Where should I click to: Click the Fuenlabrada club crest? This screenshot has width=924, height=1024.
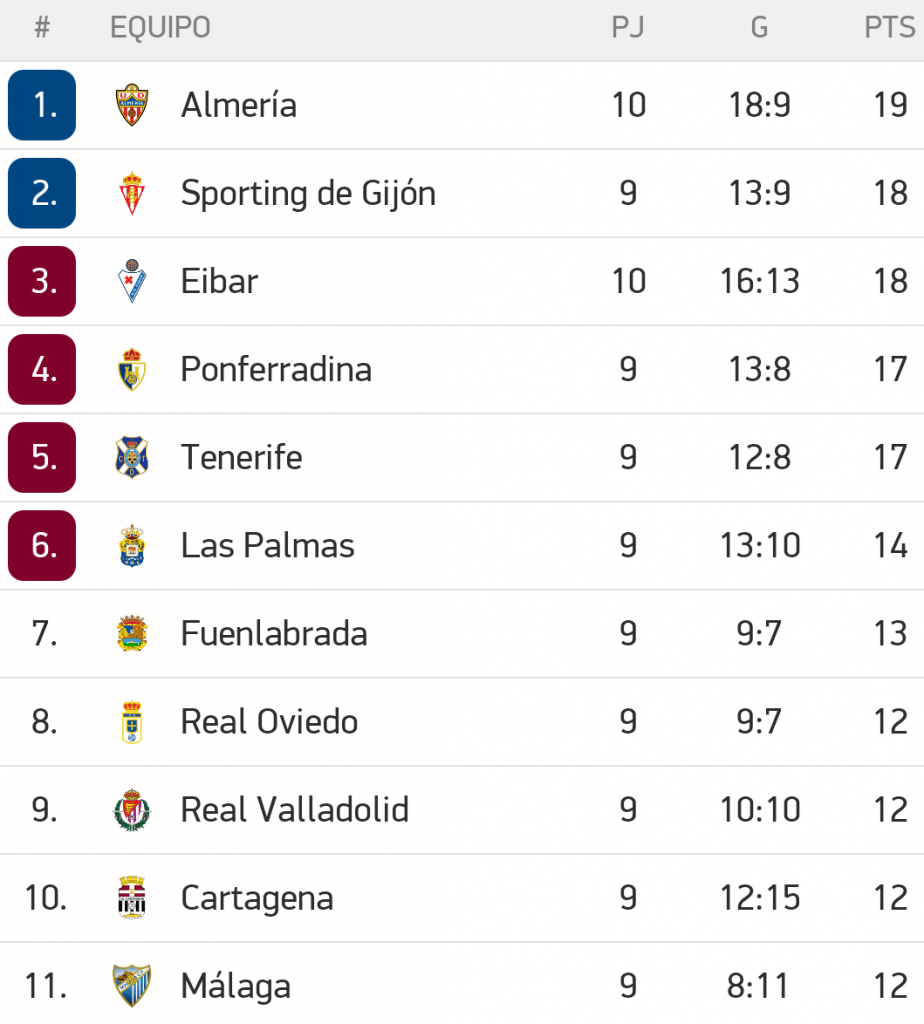pos(132,634)
